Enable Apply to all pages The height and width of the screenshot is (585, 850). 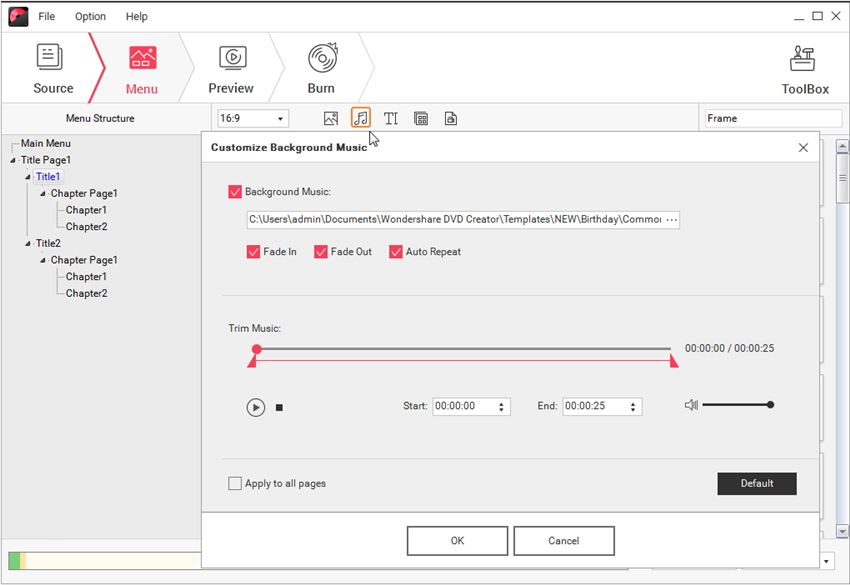pyautogui.click(x=236, y=484)
